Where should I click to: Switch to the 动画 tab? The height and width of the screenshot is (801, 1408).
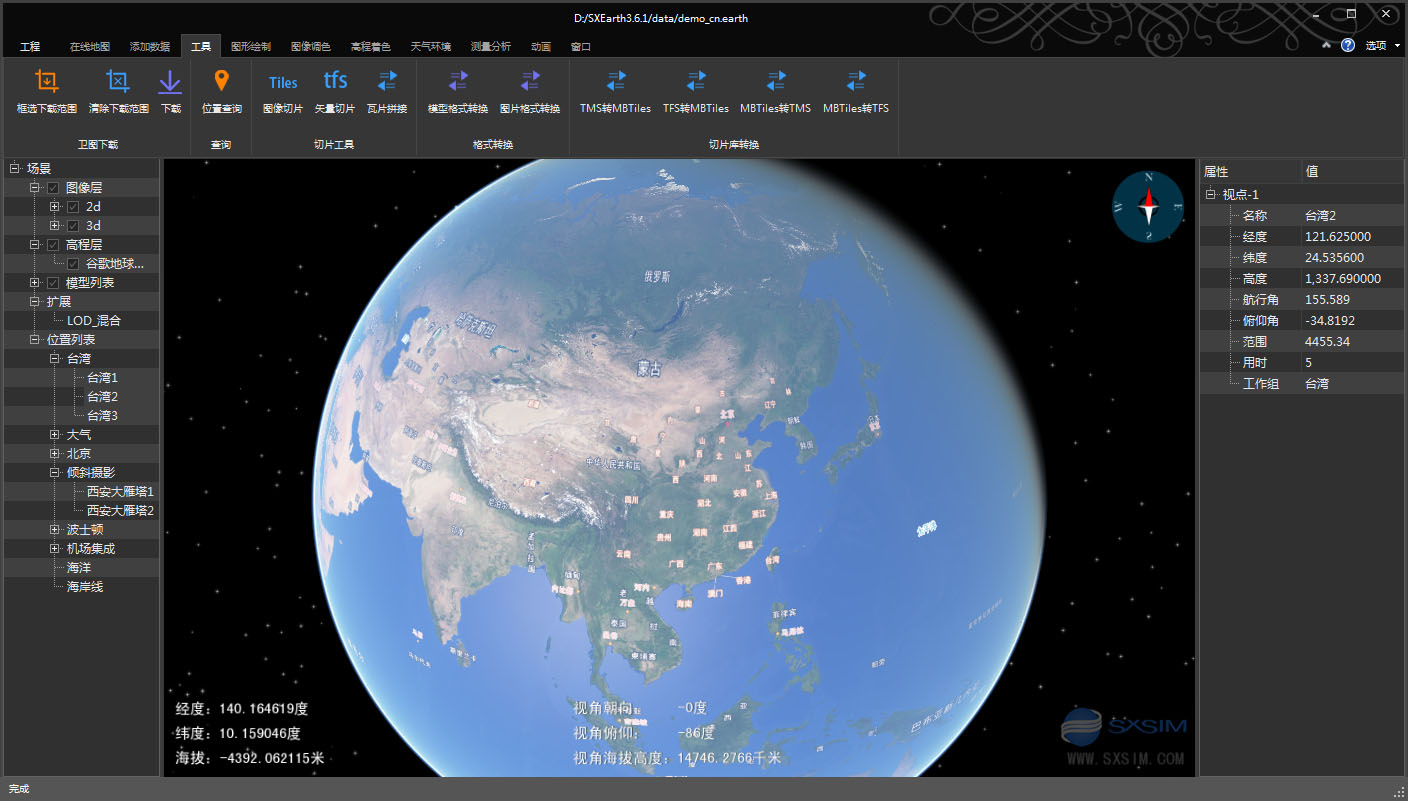click(541, 46)
